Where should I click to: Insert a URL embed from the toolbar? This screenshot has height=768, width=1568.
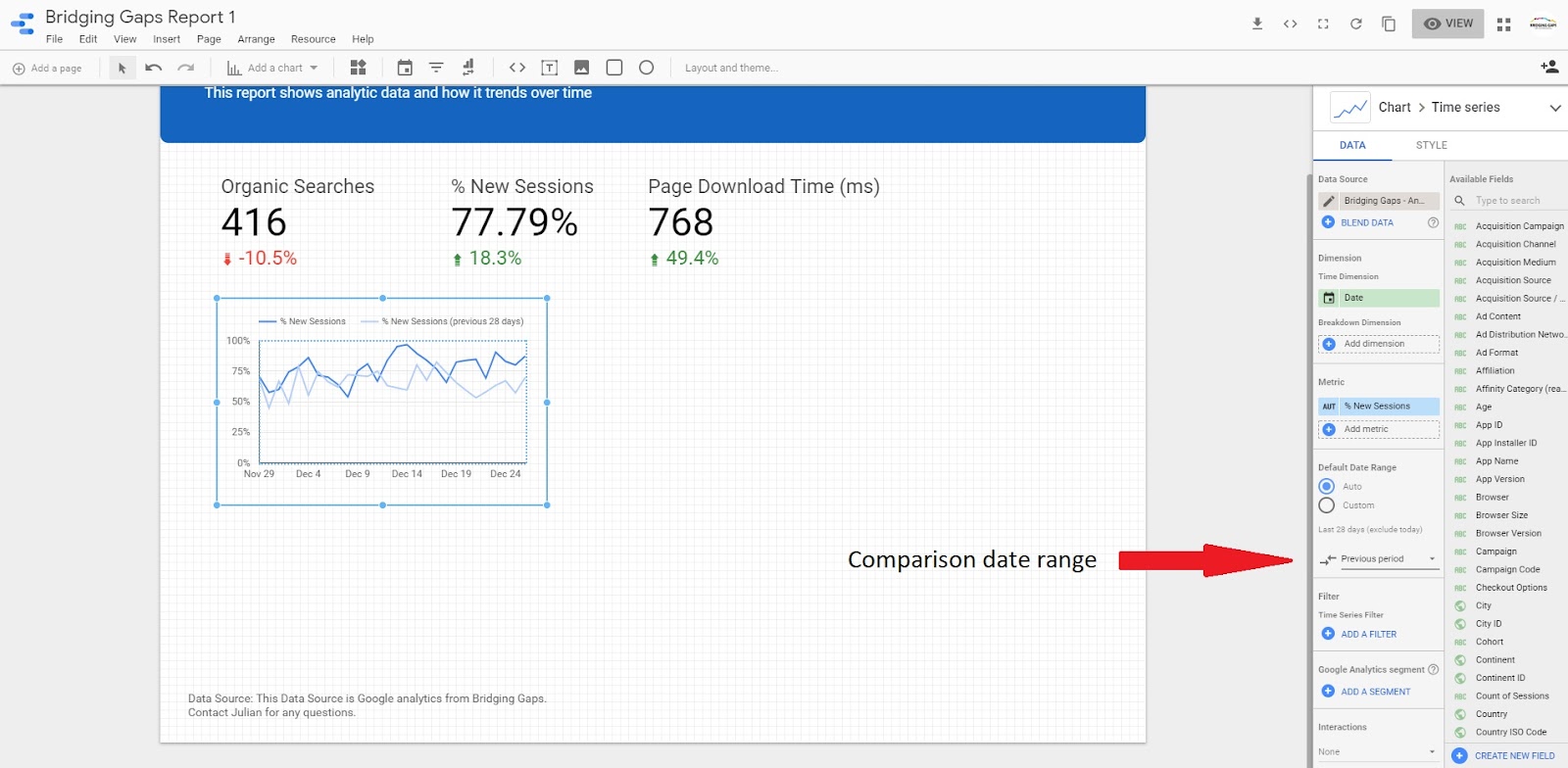pos(517,68)
